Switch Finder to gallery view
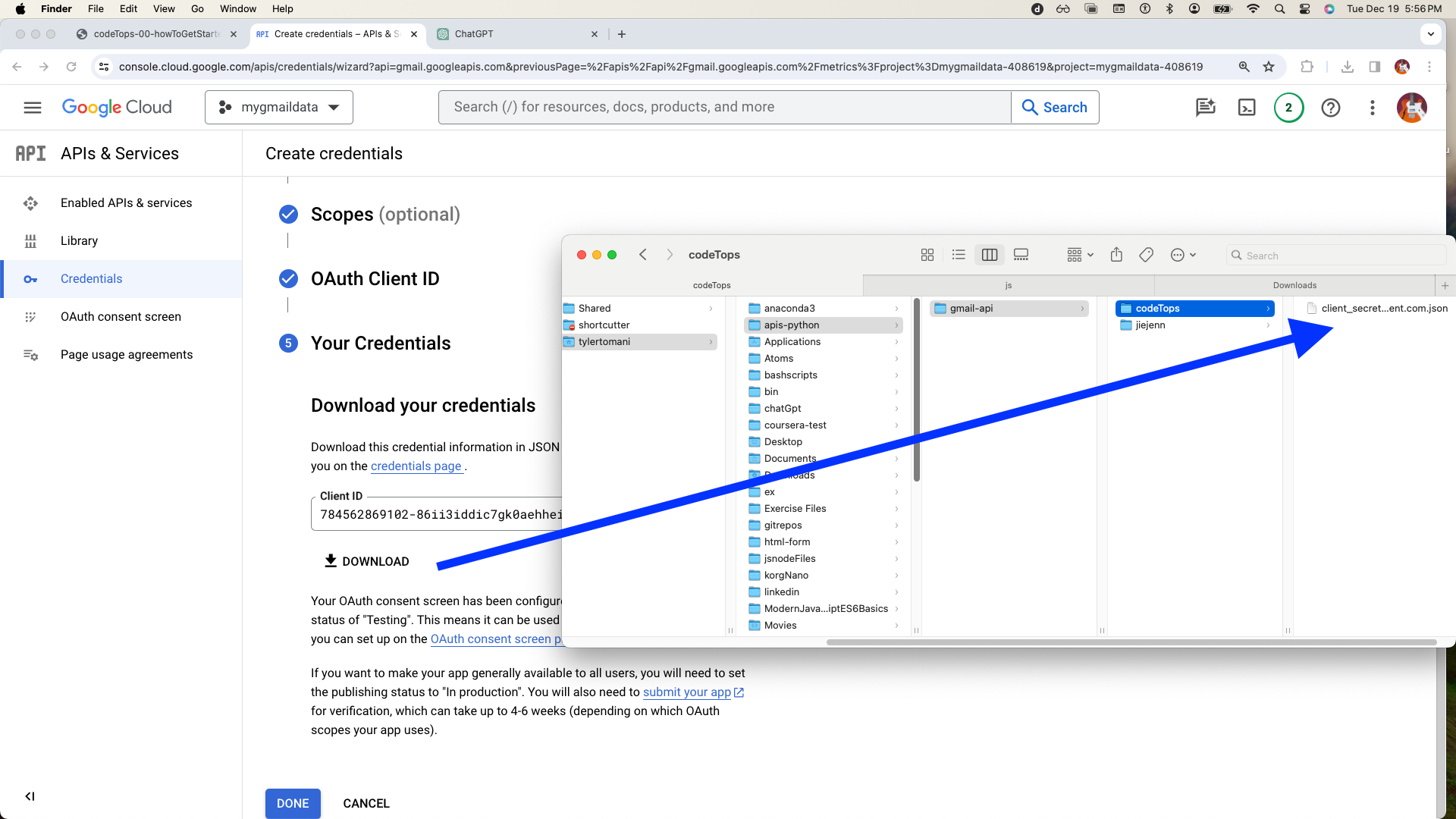Image resolution: width=1456 pixels, height=819 pixels. coord(1021,255)
